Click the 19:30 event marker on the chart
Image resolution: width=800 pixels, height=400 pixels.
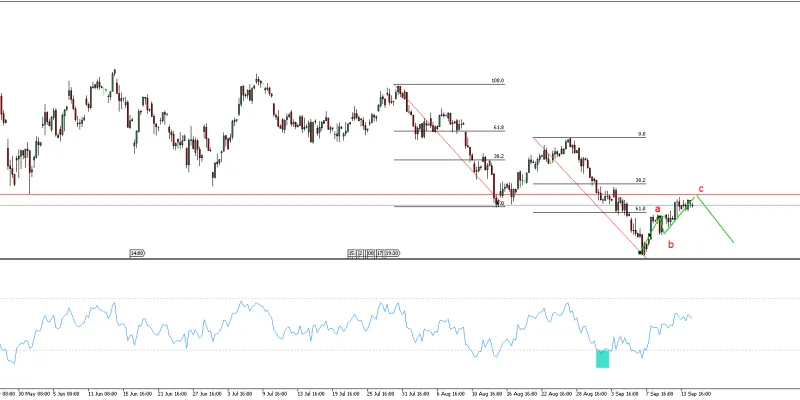point(391,253)
